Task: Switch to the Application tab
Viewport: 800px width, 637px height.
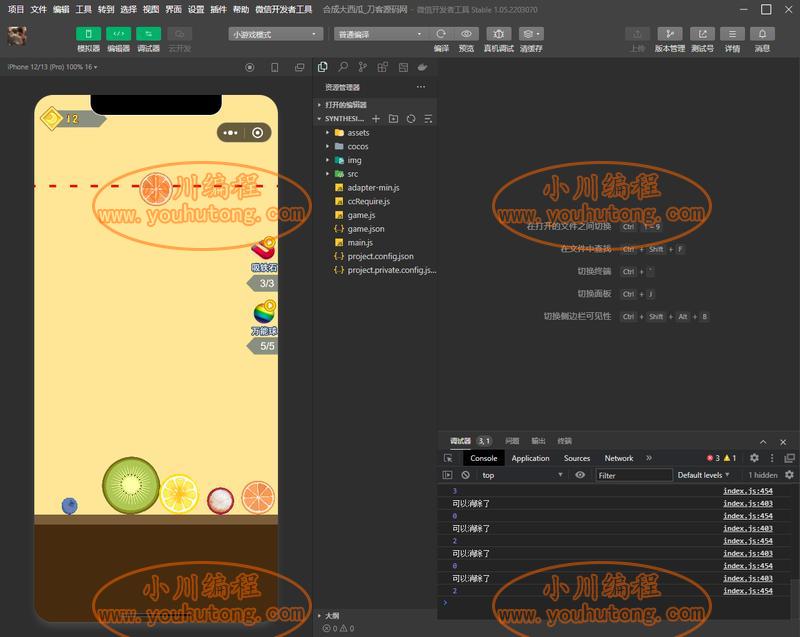Action: point(531,458)
